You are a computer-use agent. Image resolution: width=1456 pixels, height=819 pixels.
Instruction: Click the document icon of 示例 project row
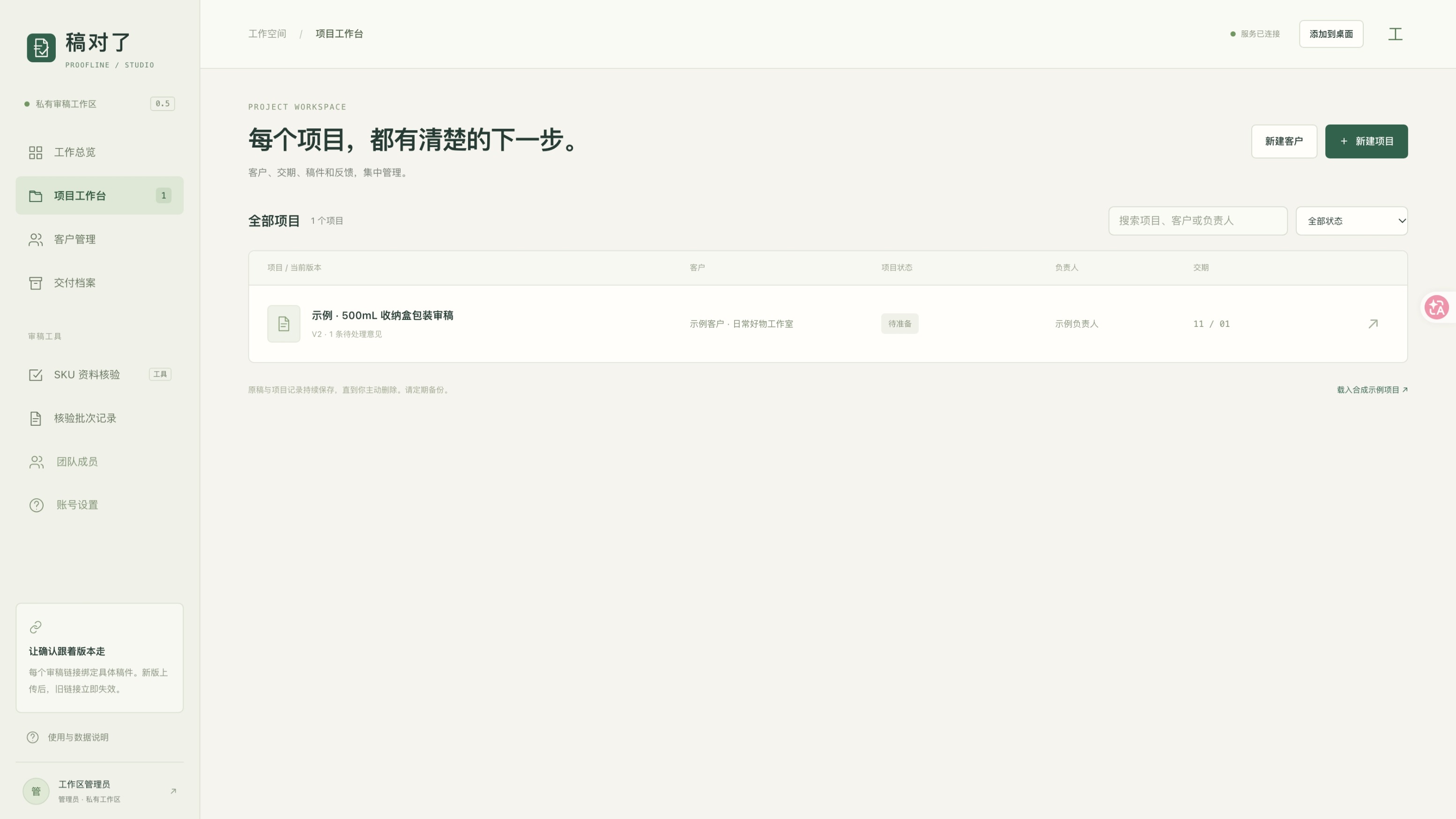[x=284, y=324]
